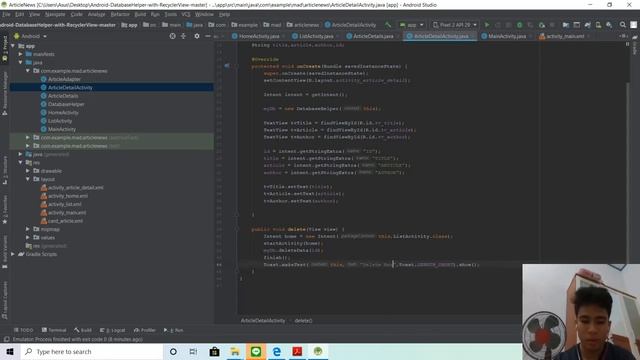
Task: Switch to LINE app in taskbar
Action: tap(256, 351)
